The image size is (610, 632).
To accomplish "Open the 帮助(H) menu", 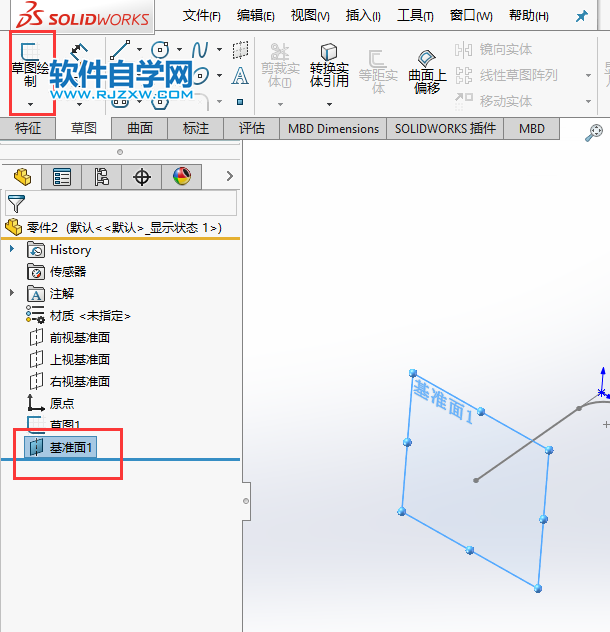I will (x=529, y=16).
